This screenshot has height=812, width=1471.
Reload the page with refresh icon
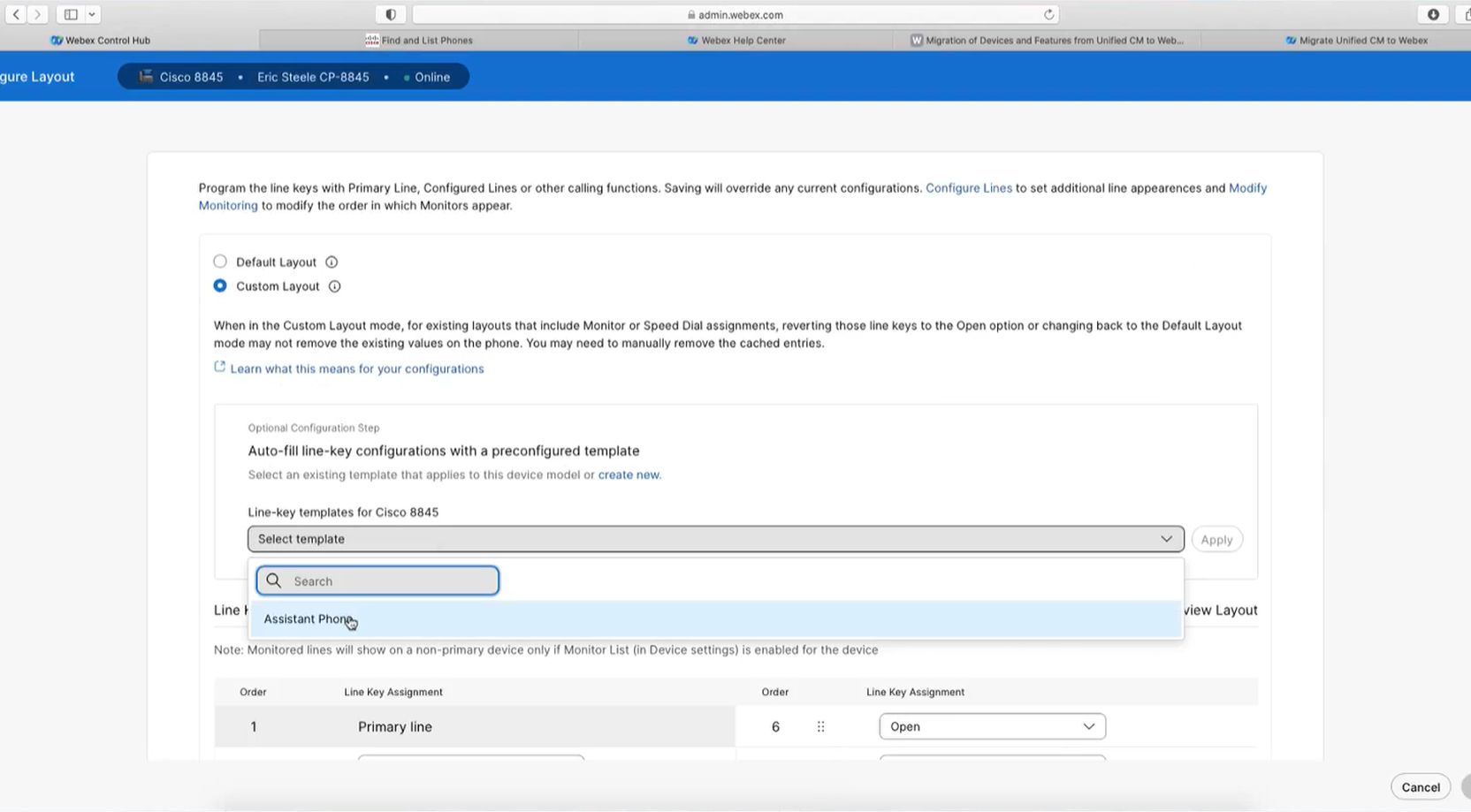pyautogui.click(x=1048, y=14)
